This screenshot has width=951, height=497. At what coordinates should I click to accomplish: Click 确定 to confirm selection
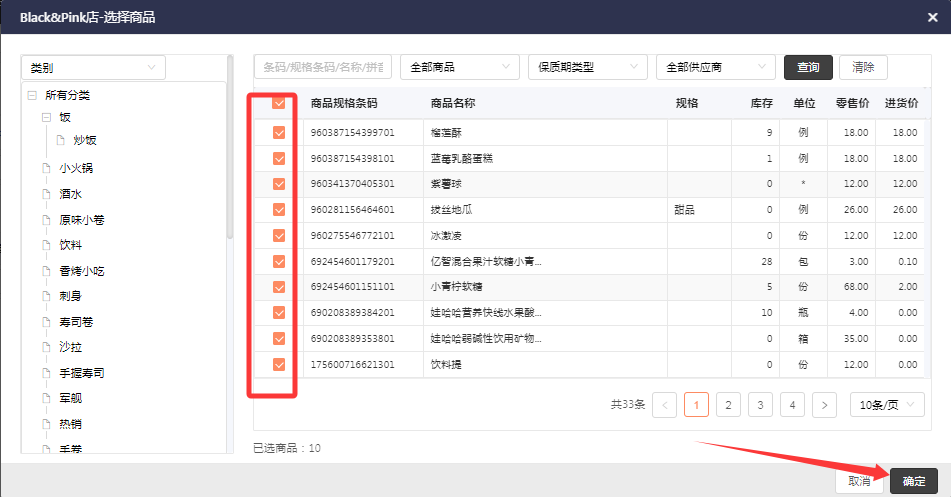tap(914, 481)
